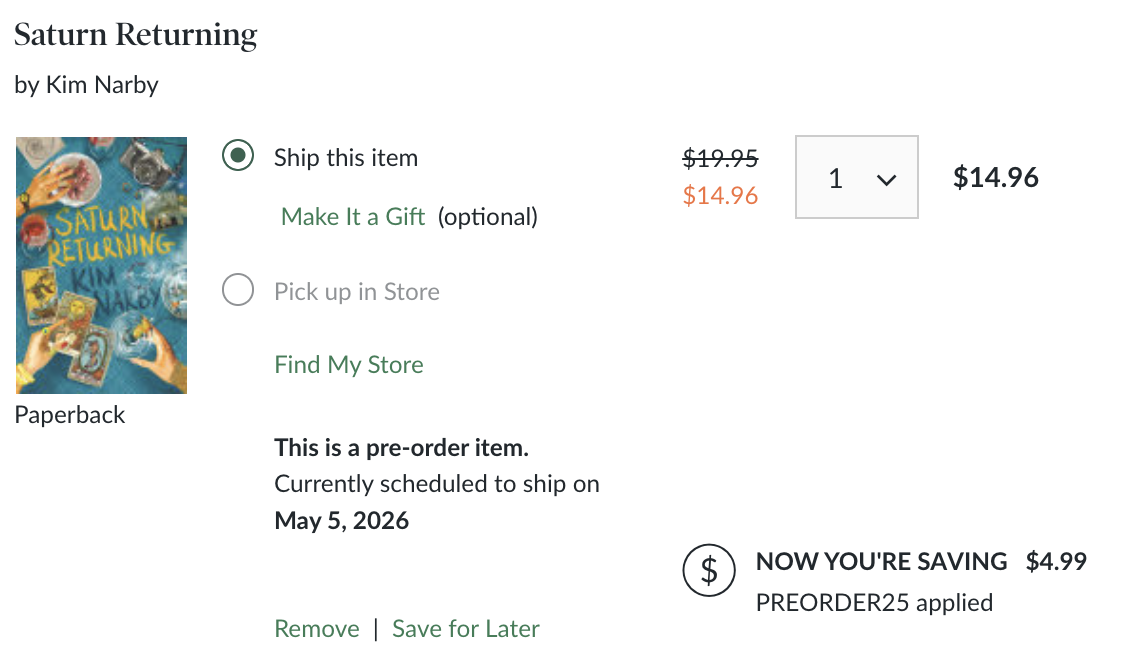This screenshot has width=1128, height=672.
Task: Click the Saturn Returning title heading
Action: point(136,35)
